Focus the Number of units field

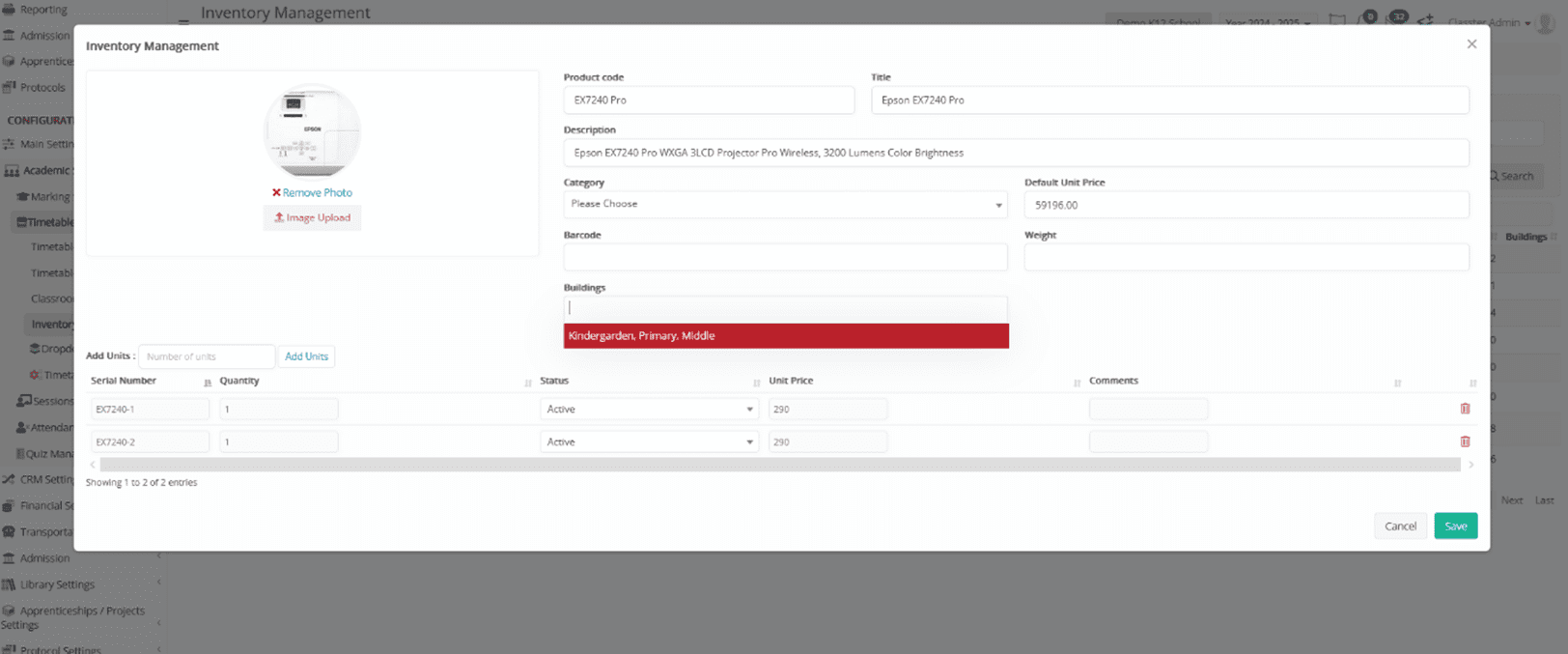pos(207,356)
